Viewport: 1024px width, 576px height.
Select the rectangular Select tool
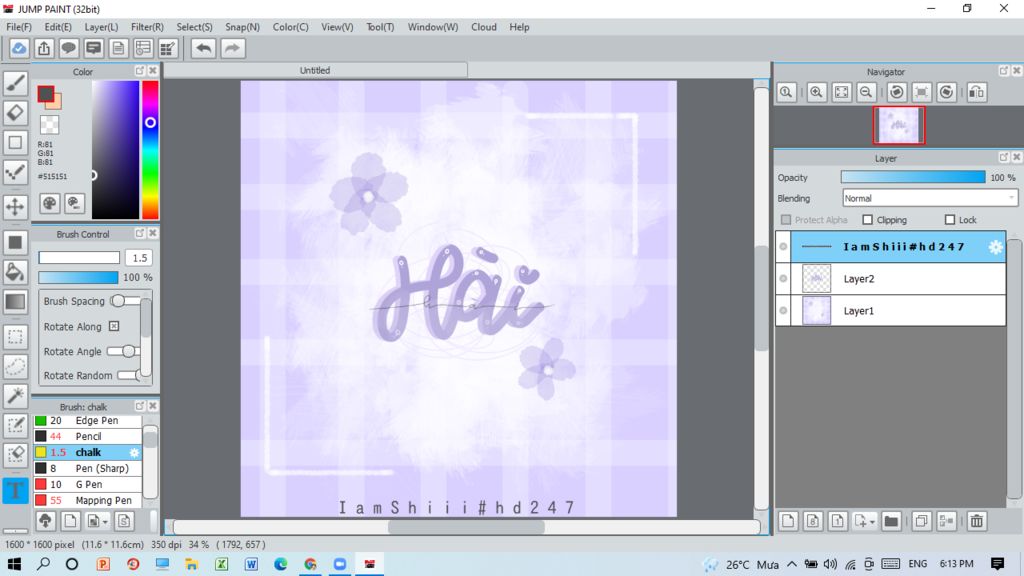(15, 337)
